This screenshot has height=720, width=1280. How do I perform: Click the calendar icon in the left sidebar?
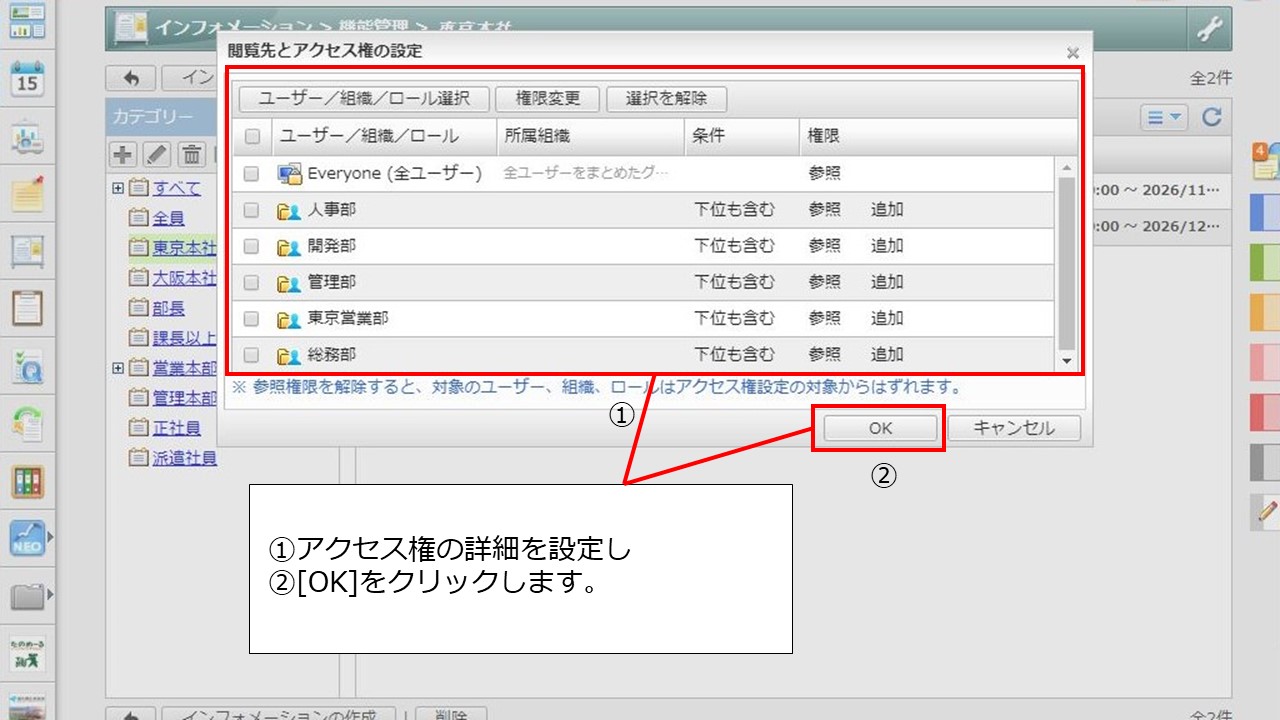click(x=27, y=79)
